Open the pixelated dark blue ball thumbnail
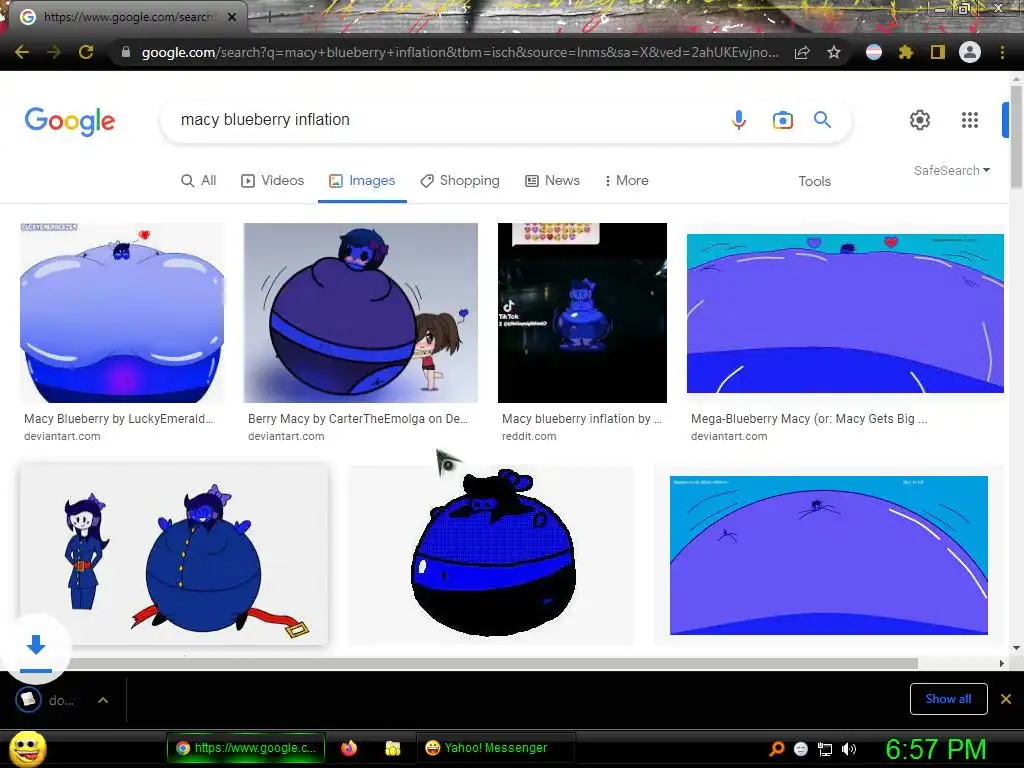 point(490,554)
